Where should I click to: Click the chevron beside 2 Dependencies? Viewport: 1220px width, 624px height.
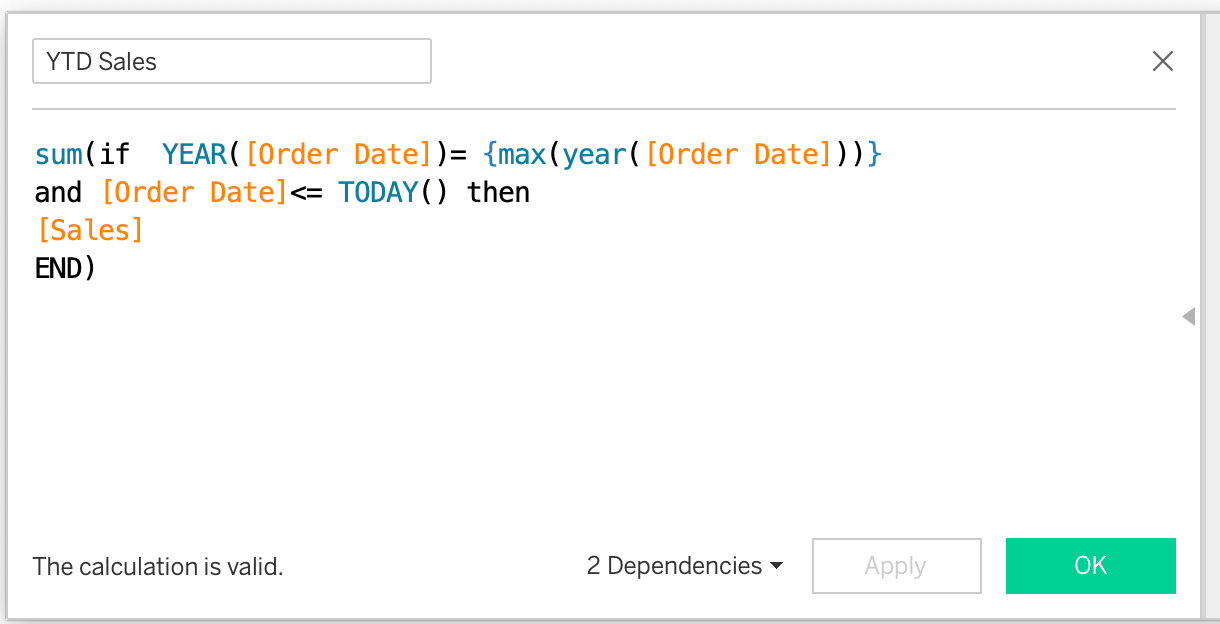point(779,566)
